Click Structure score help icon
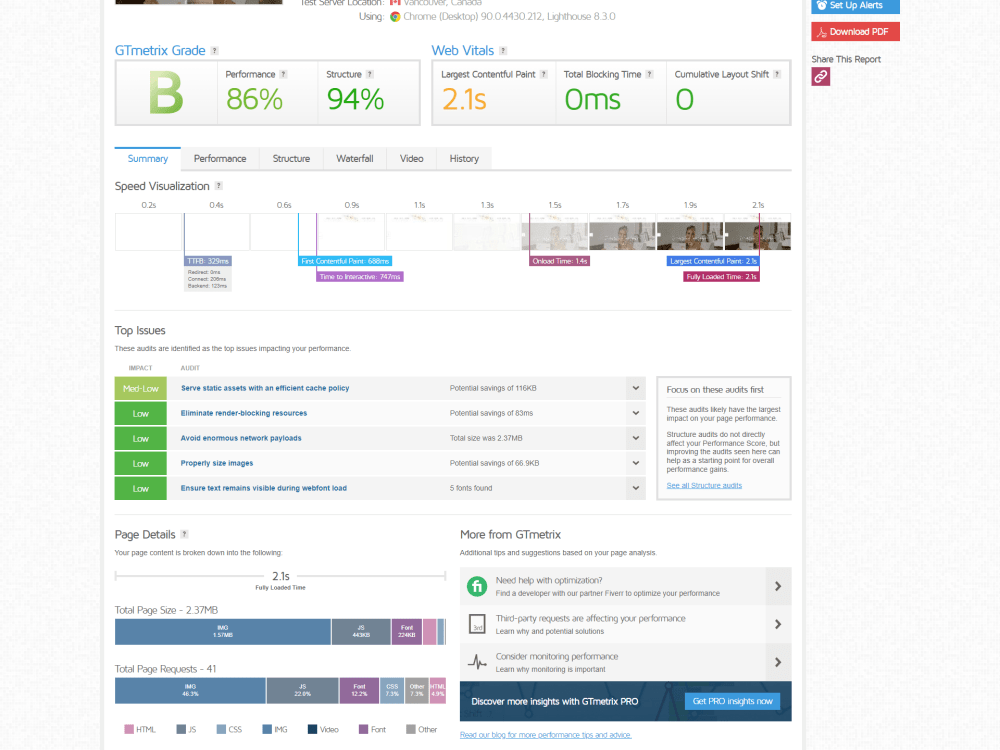Screen dimensions: 1000x750 point(370,75)
